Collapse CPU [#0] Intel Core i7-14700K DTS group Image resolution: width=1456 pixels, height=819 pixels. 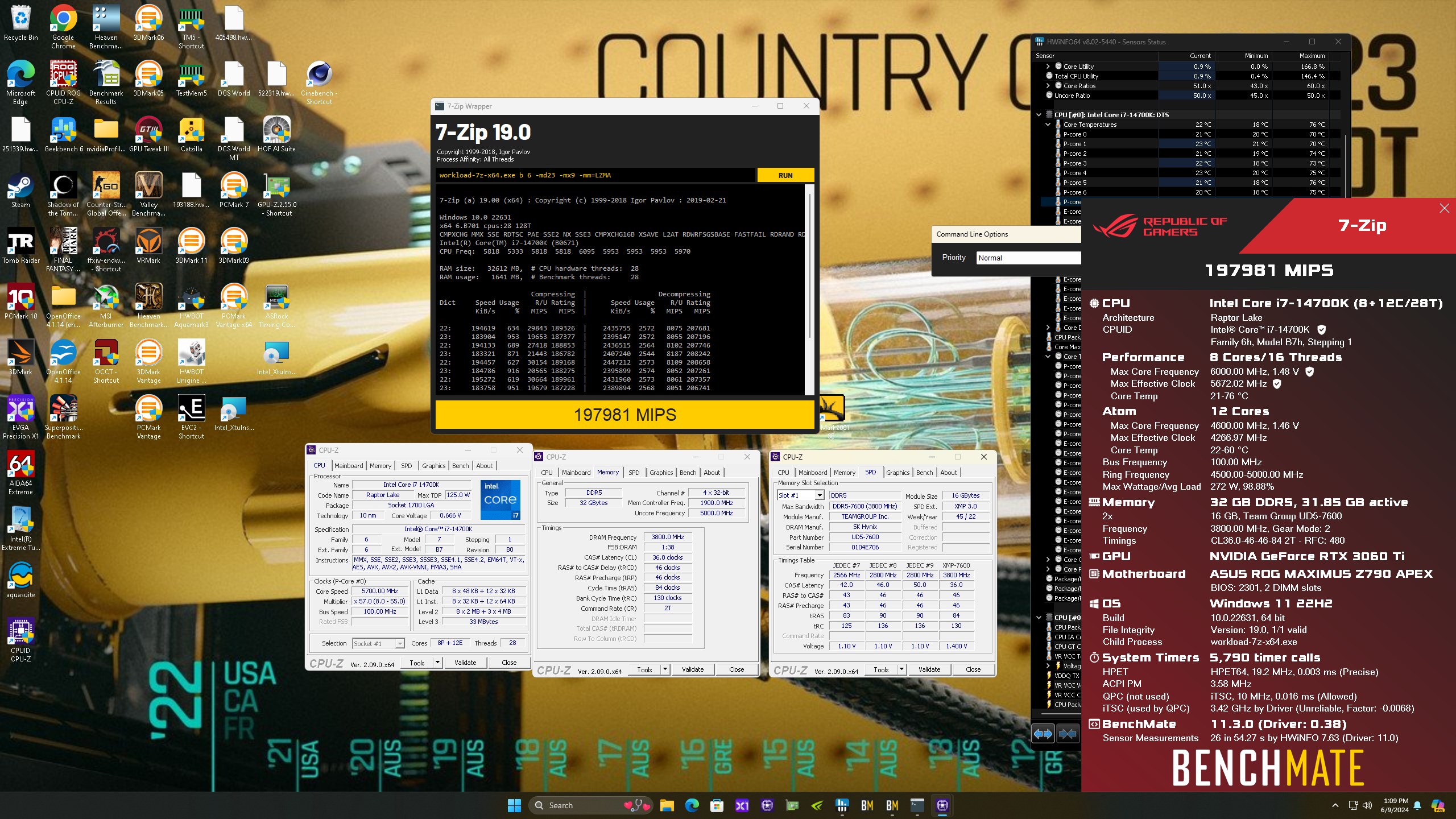click(1039, 115)
